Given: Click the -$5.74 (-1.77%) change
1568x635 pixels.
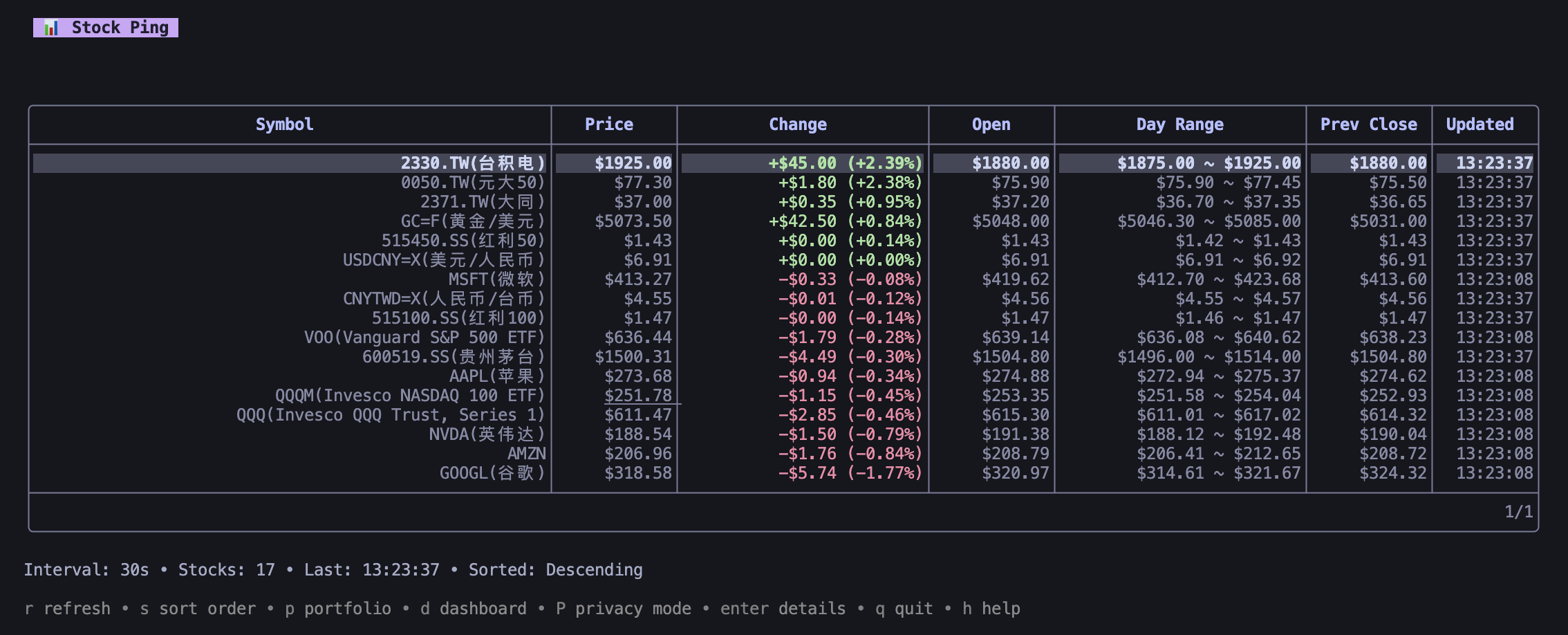Looking at the screenshot, I should pyautogui.click(x=850, y=473).
